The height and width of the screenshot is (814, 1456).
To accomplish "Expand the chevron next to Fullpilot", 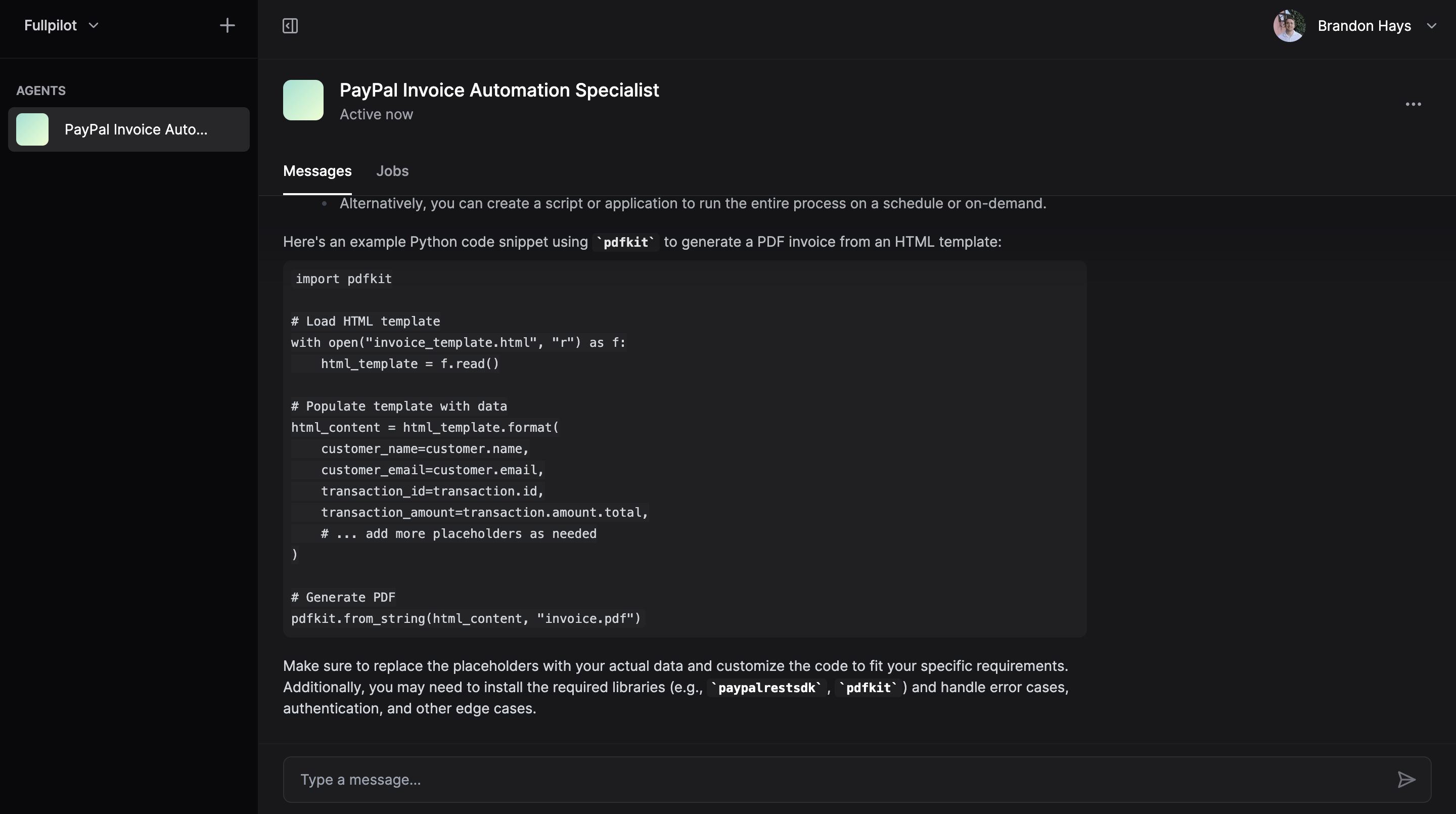I will [94, 25].
